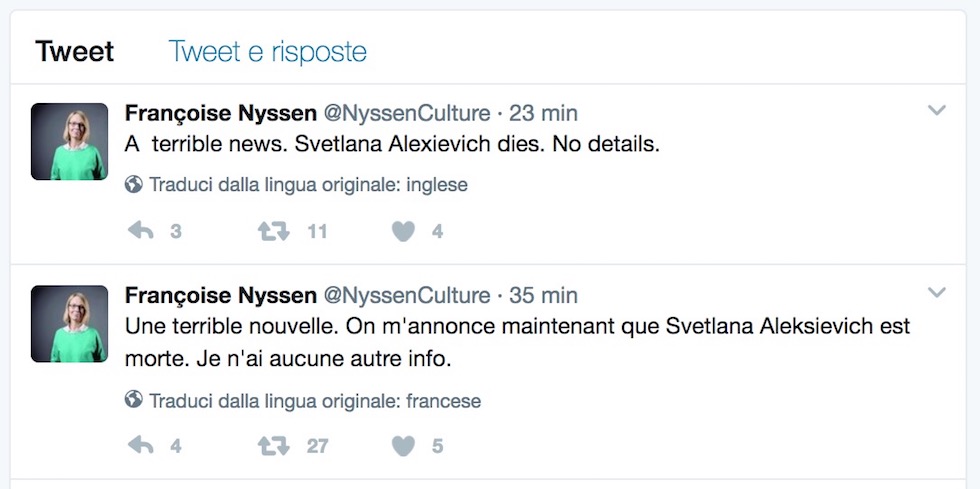Retweet the French 'terrible nouvelle' tweet
This screenshot has width=980, height=489.
273,446
